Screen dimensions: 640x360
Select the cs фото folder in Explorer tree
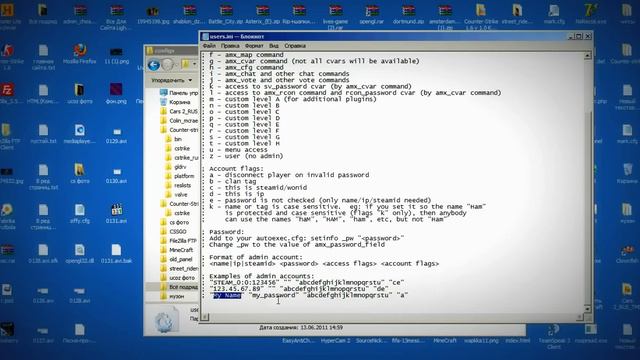point(175,222)
